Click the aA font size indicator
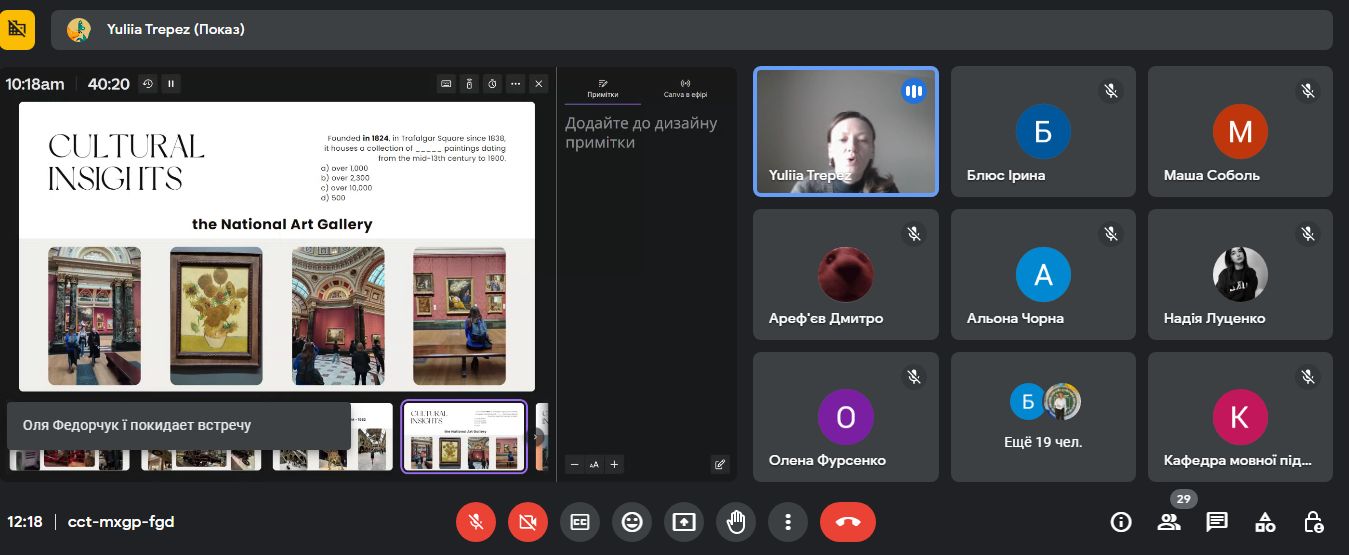Screen dimensions: 1349x555 click(594, 464)
